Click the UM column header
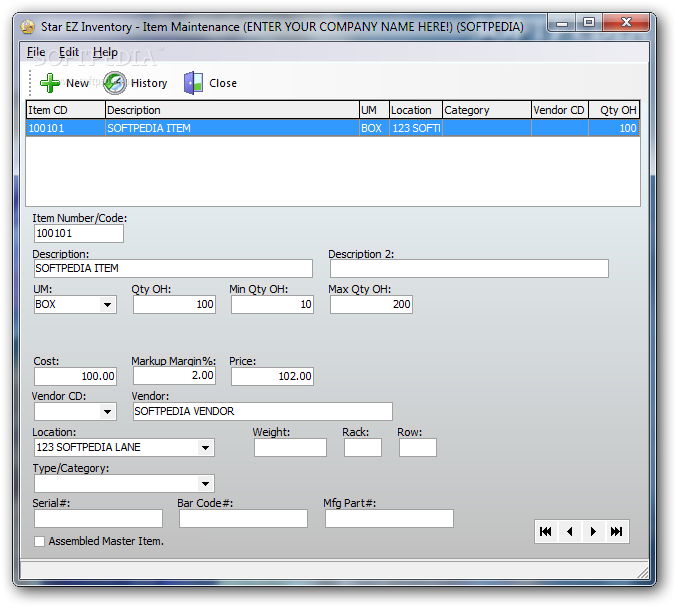Screen dimensions: 677x607 pos(374,110)
